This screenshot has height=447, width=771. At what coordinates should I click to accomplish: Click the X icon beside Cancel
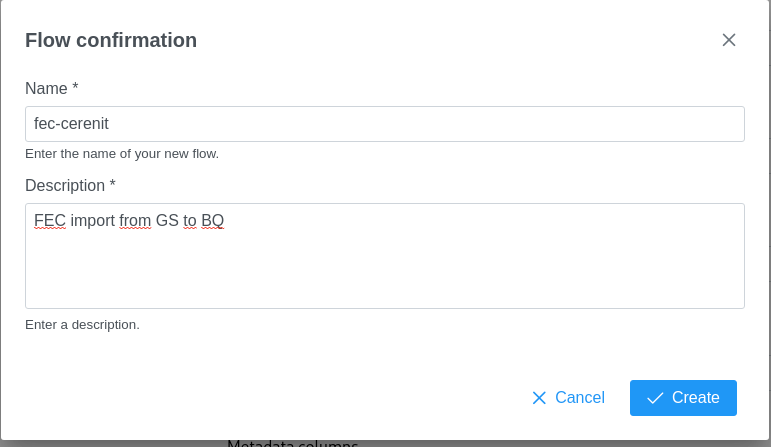(539, 398)
